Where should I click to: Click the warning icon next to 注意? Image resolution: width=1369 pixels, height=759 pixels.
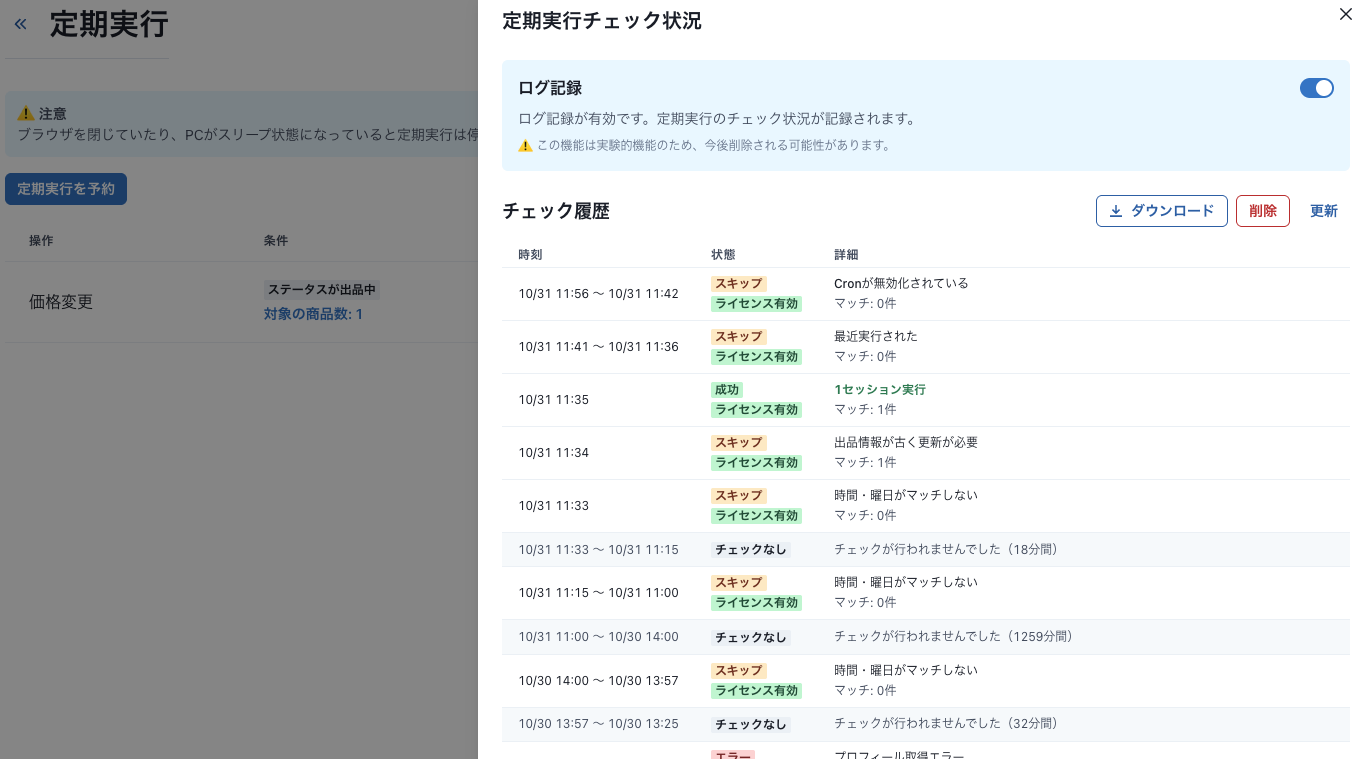[26, 114]
